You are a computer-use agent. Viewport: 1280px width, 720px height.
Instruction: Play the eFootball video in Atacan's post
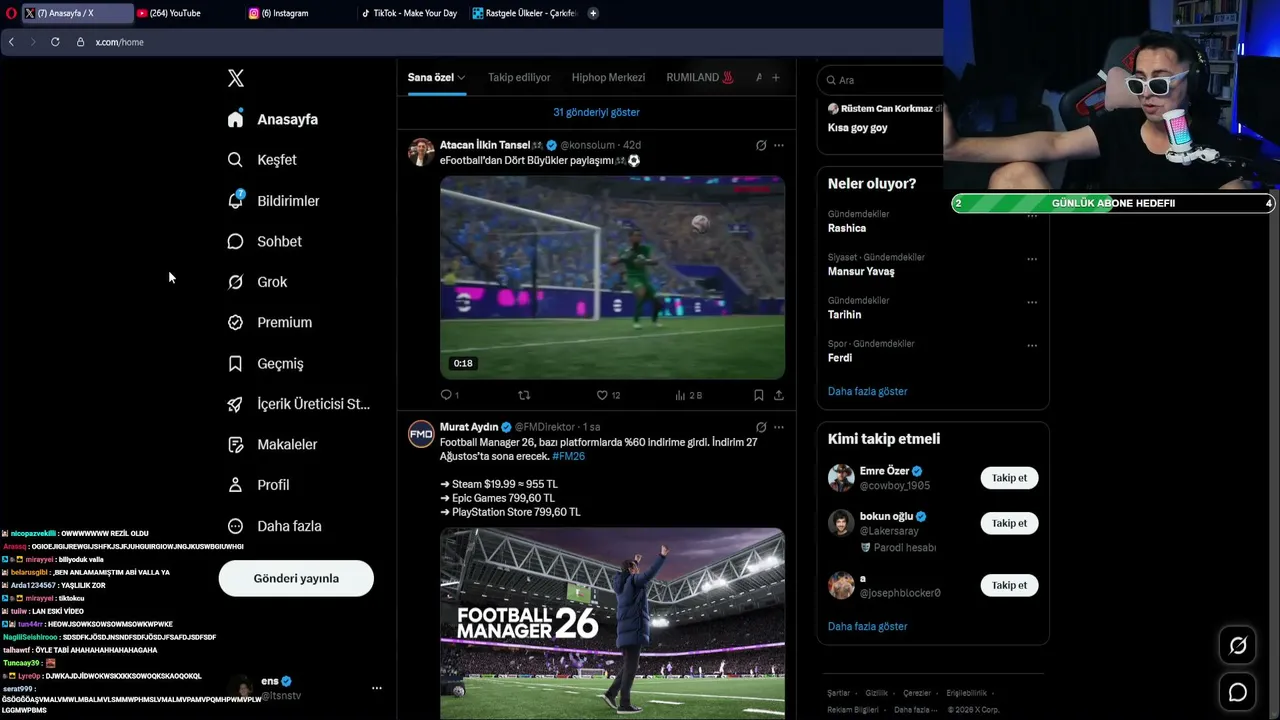tap(612, 277)
